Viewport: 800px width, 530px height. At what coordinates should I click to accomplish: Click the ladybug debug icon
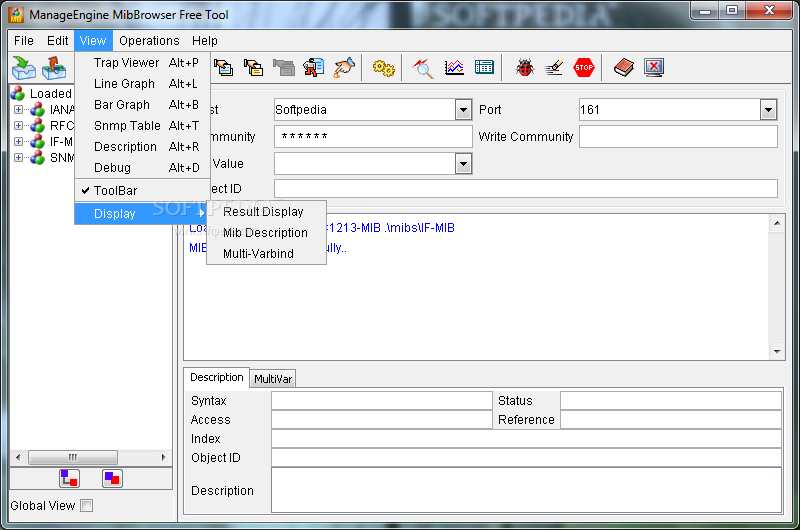tap(524, 67)
